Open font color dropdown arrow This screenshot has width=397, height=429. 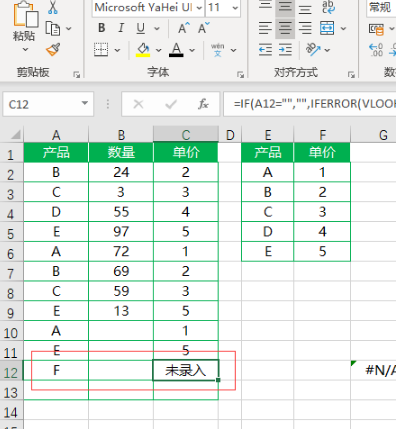192,50
